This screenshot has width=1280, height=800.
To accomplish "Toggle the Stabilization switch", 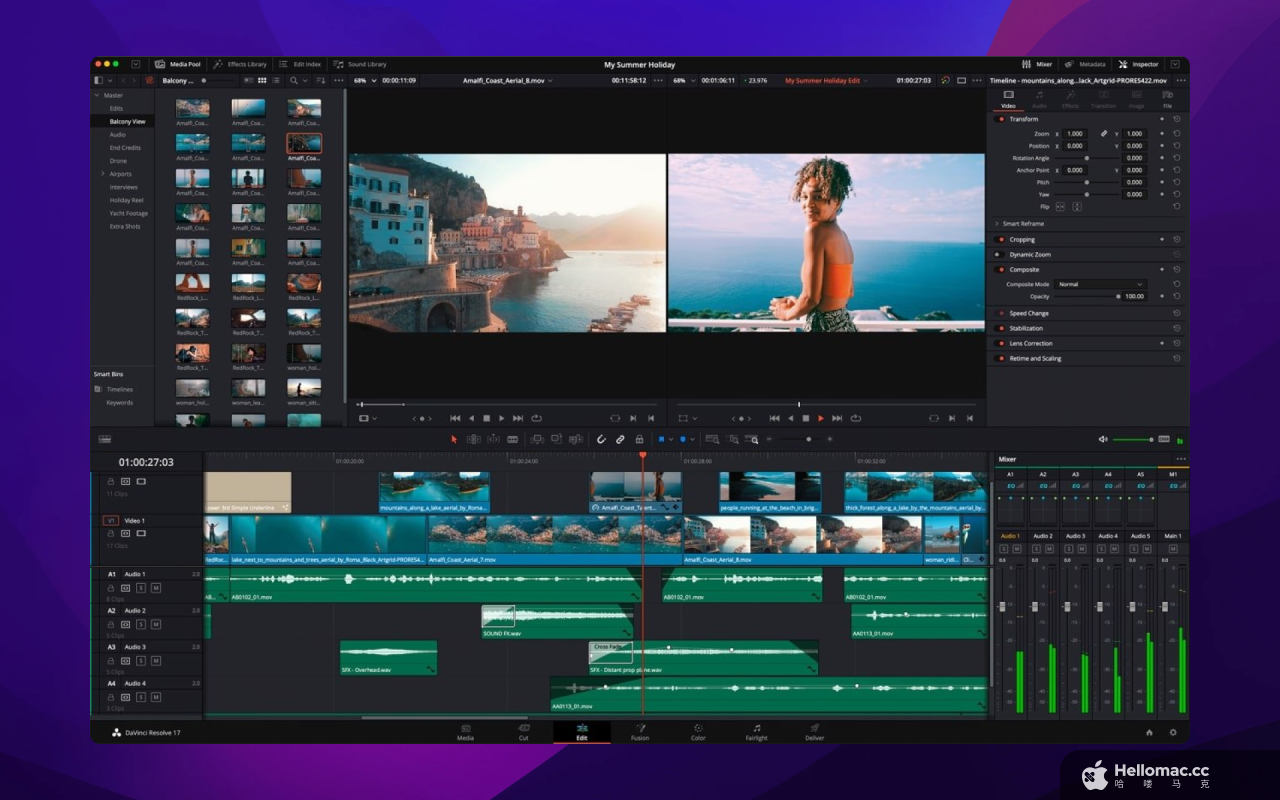I will pos(1001,328).
